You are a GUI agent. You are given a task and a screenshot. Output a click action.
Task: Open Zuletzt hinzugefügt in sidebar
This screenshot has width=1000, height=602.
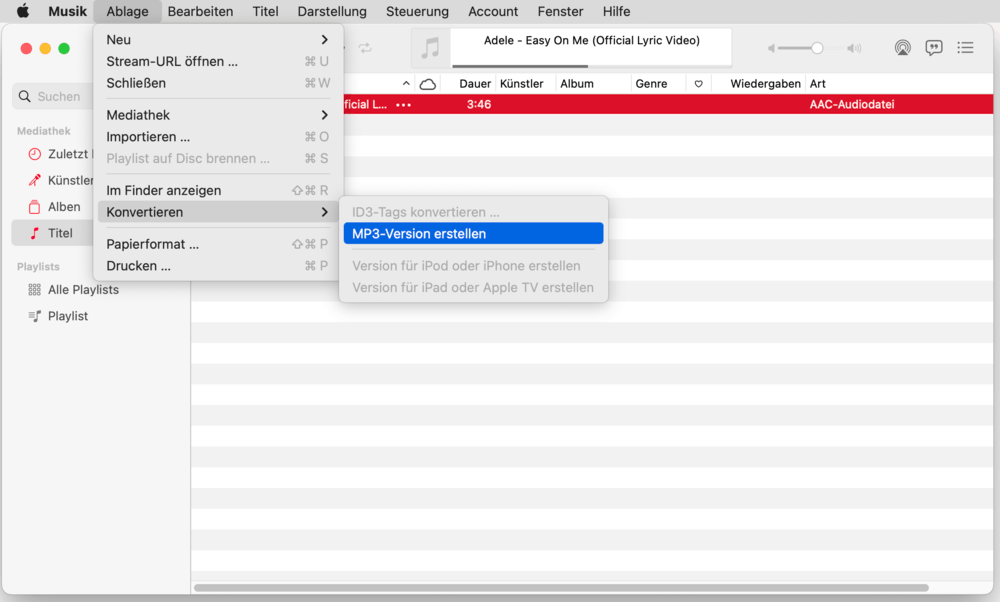(x=68, y=154)
